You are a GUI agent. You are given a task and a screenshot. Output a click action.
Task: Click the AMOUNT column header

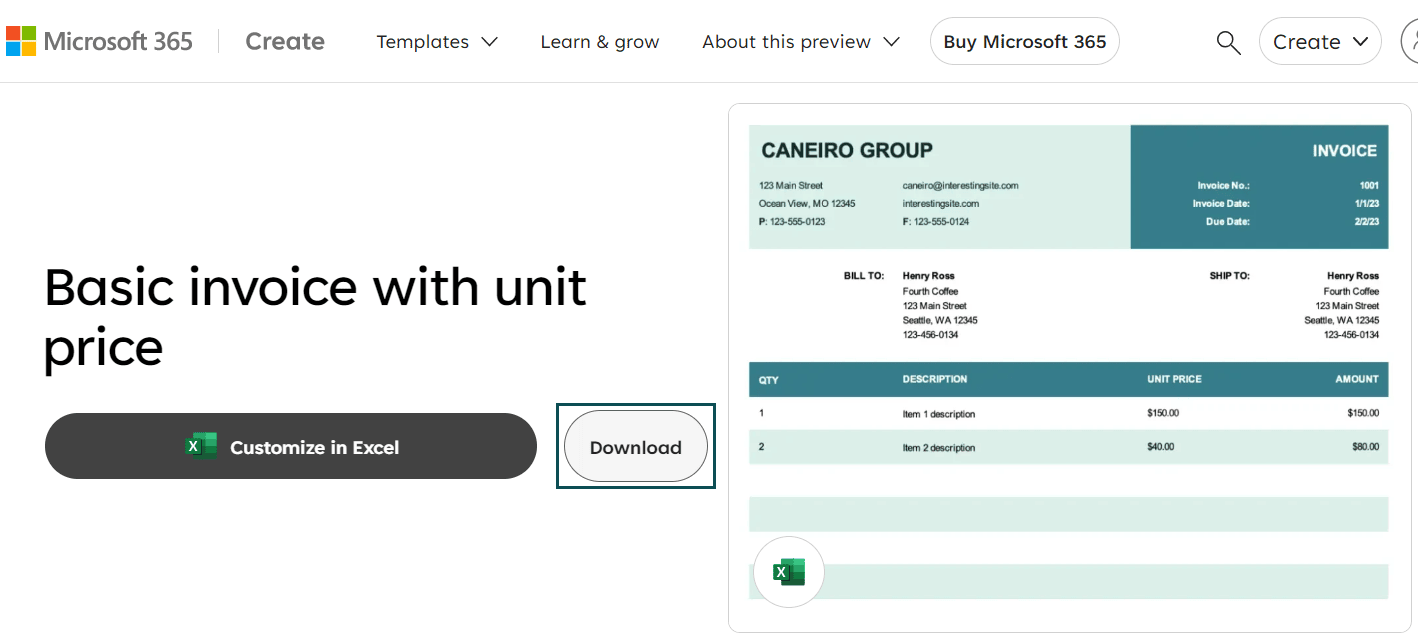pyautogui.click(x=1357, y=379)
